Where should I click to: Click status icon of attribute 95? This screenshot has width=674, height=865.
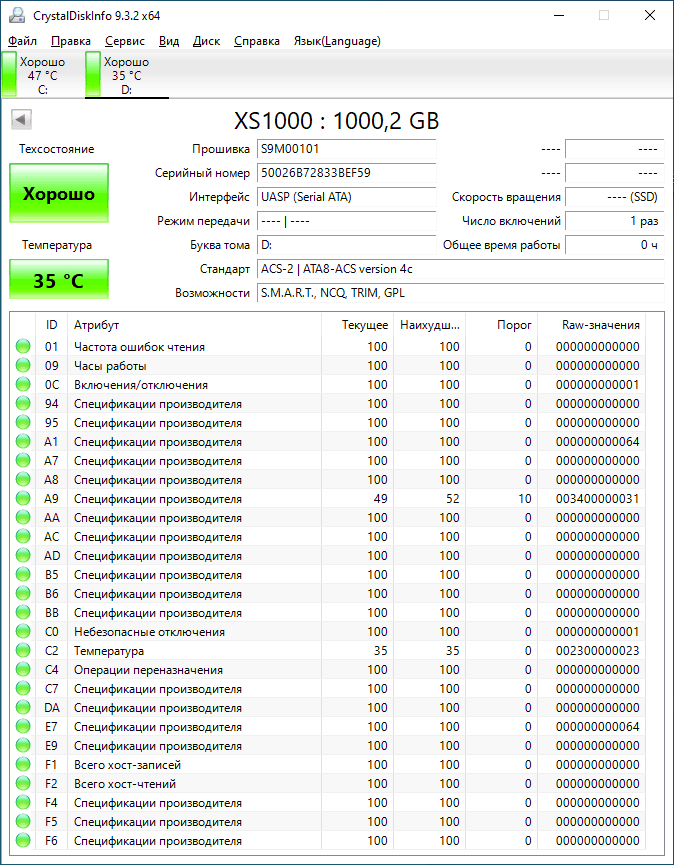(23, 423)
